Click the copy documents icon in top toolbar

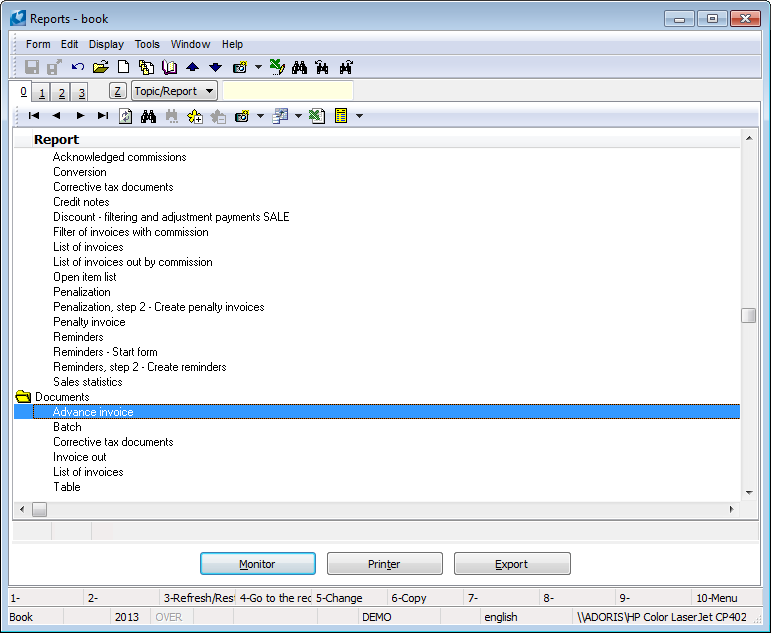[x=146, y=67]
